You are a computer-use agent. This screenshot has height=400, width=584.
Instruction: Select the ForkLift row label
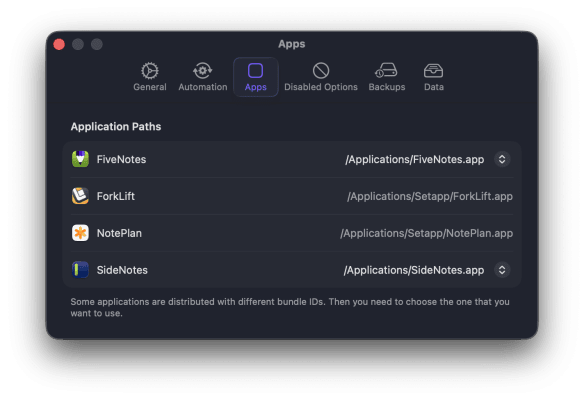[x=115, y=196]
